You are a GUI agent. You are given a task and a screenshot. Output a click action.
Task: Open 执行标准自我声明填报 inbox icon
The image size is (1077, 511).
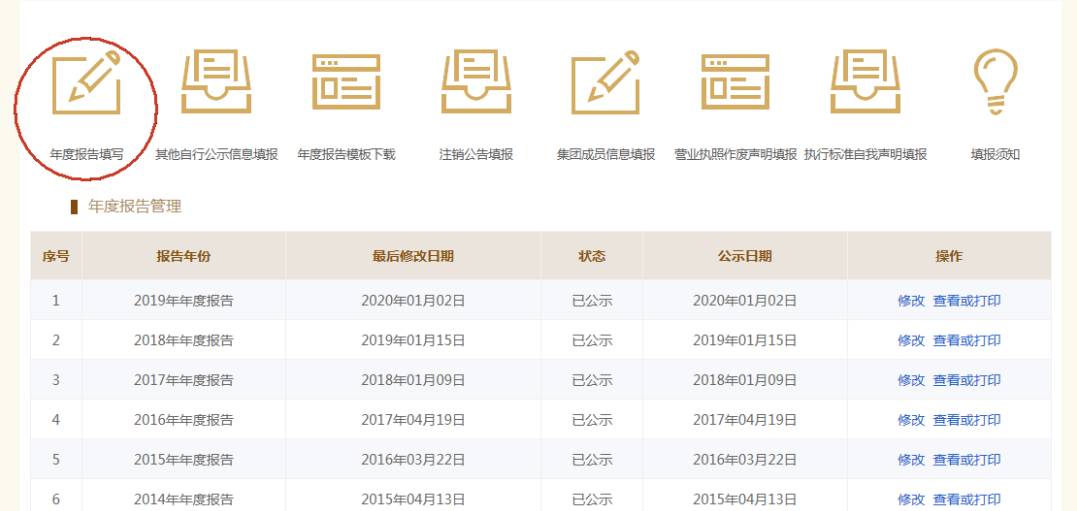(865, 82)
